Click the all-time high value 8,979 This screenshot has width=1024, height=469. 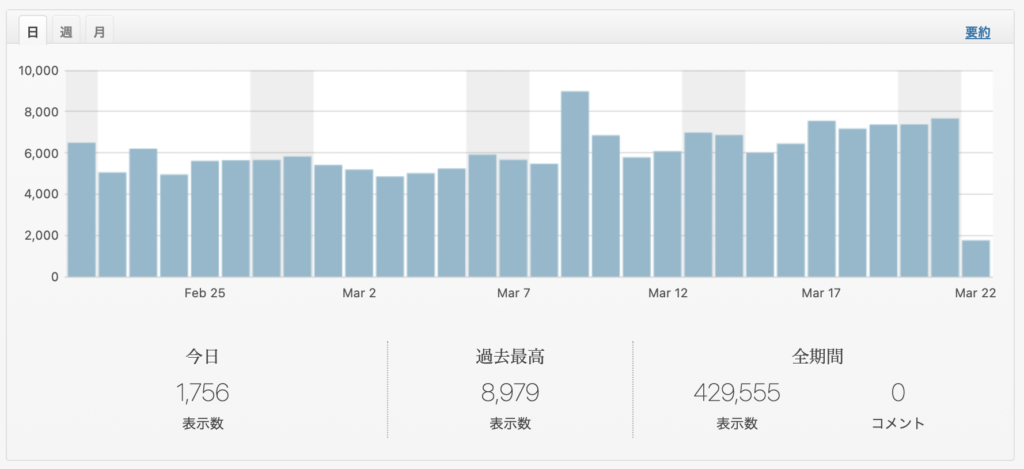click(x=510, y=393)
